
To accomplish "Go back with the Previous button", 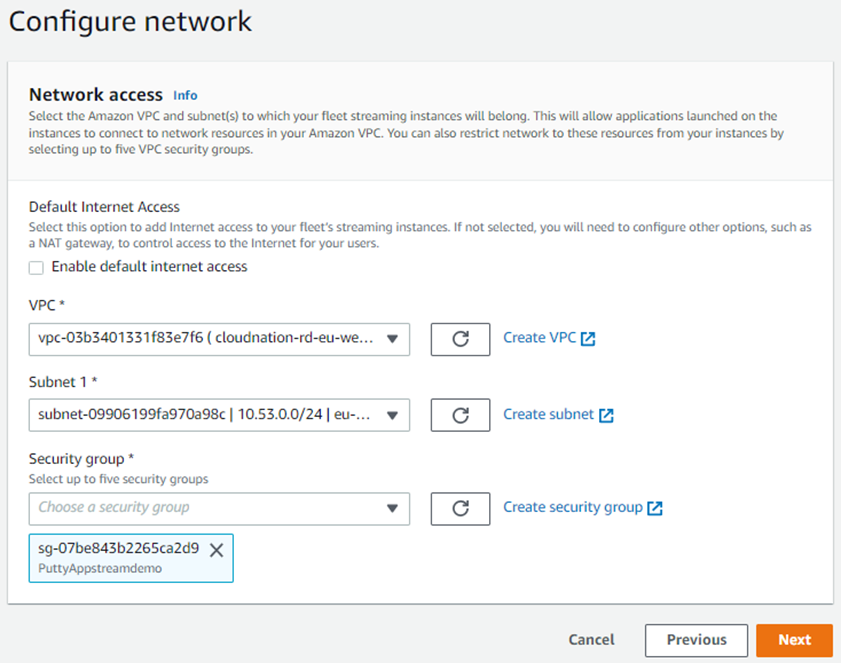I will (x=696, y=640).
